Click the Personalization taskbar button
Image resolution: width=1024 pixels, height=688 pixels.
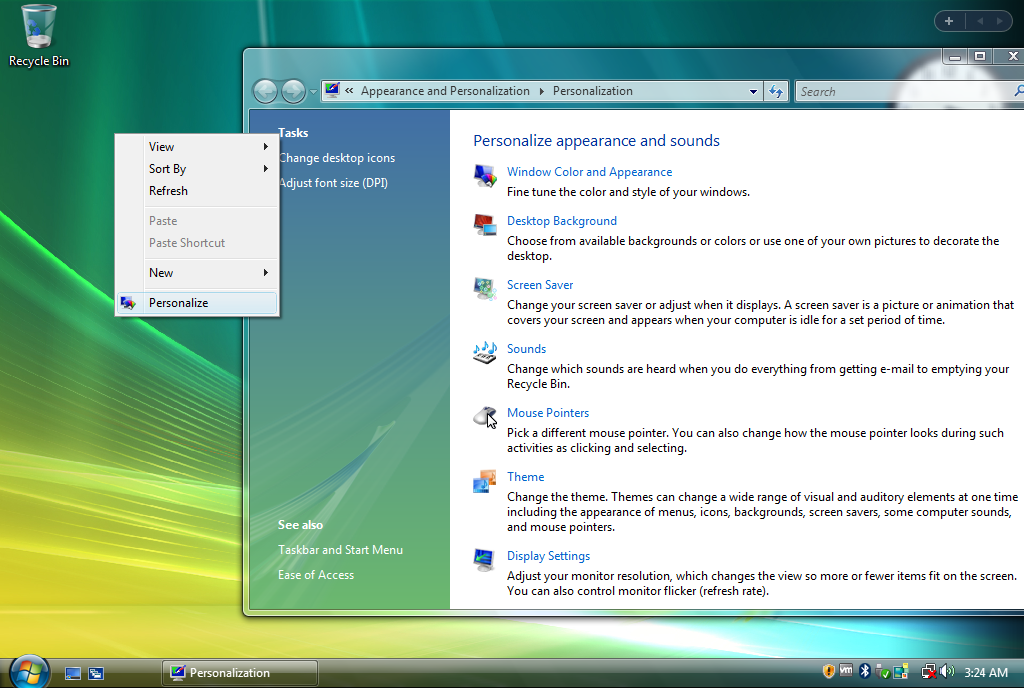pyautogui.click(x=240, y=673)
